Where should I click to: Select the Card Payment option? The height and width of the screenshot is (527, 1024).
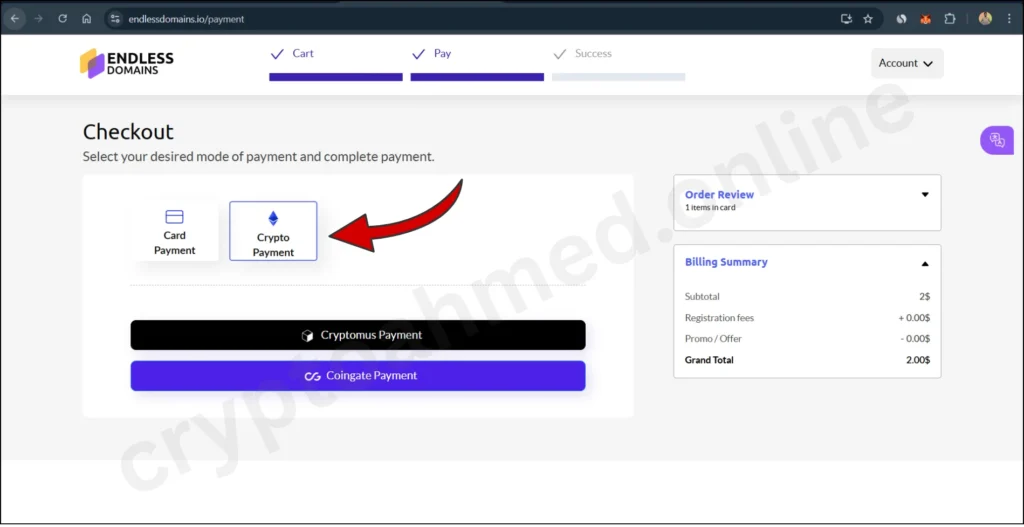point(175,231)
